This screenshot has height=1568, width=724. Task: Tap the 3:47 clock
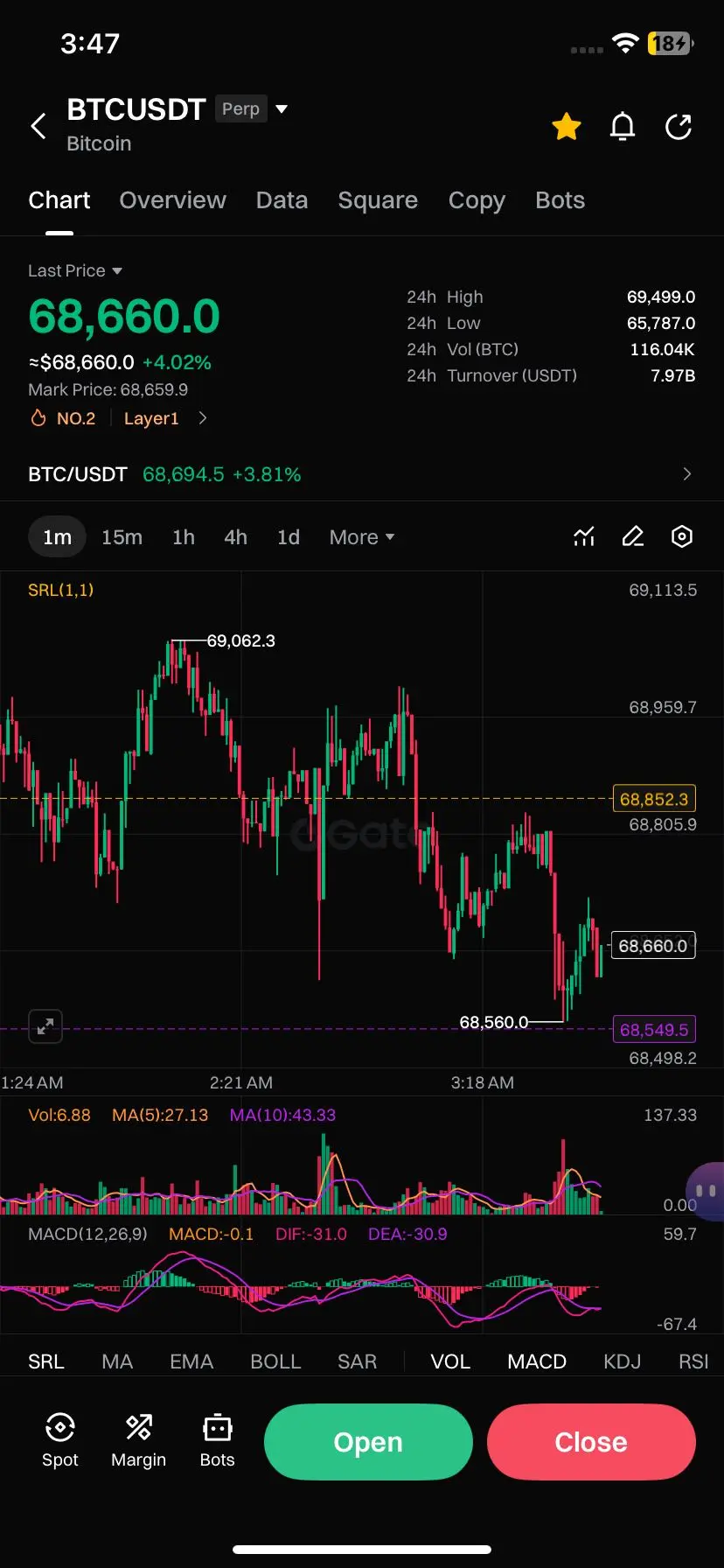[90, 43]
